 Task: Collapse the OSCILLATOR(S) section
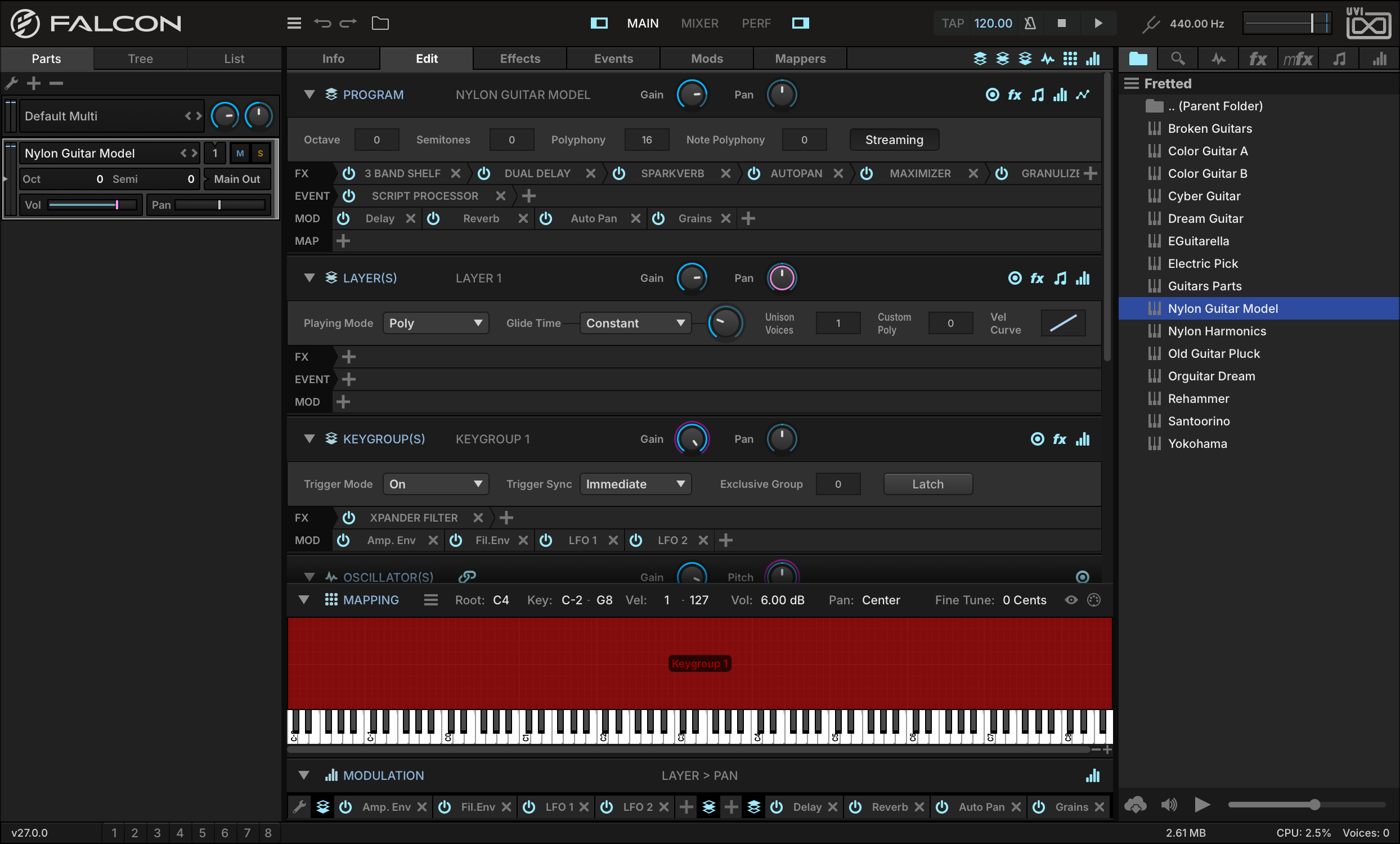[309, 577]
